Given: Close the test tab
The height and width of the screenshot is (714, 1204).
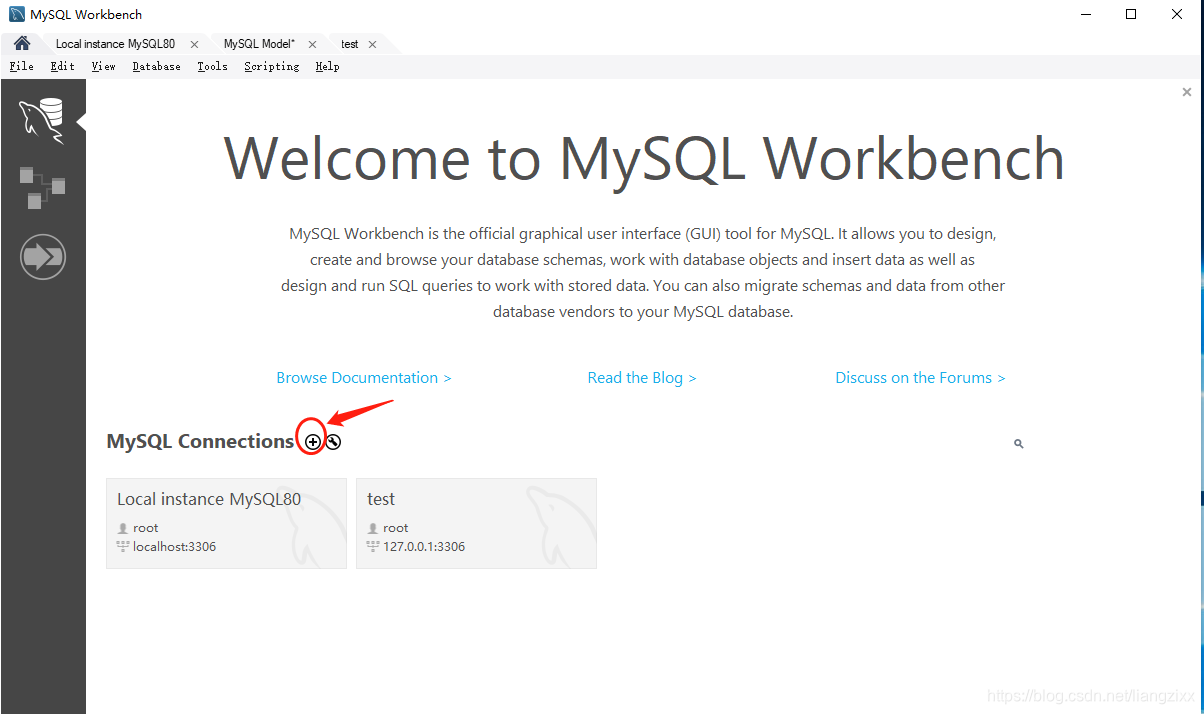Looking at the screenshot, I should coord(372,44).
